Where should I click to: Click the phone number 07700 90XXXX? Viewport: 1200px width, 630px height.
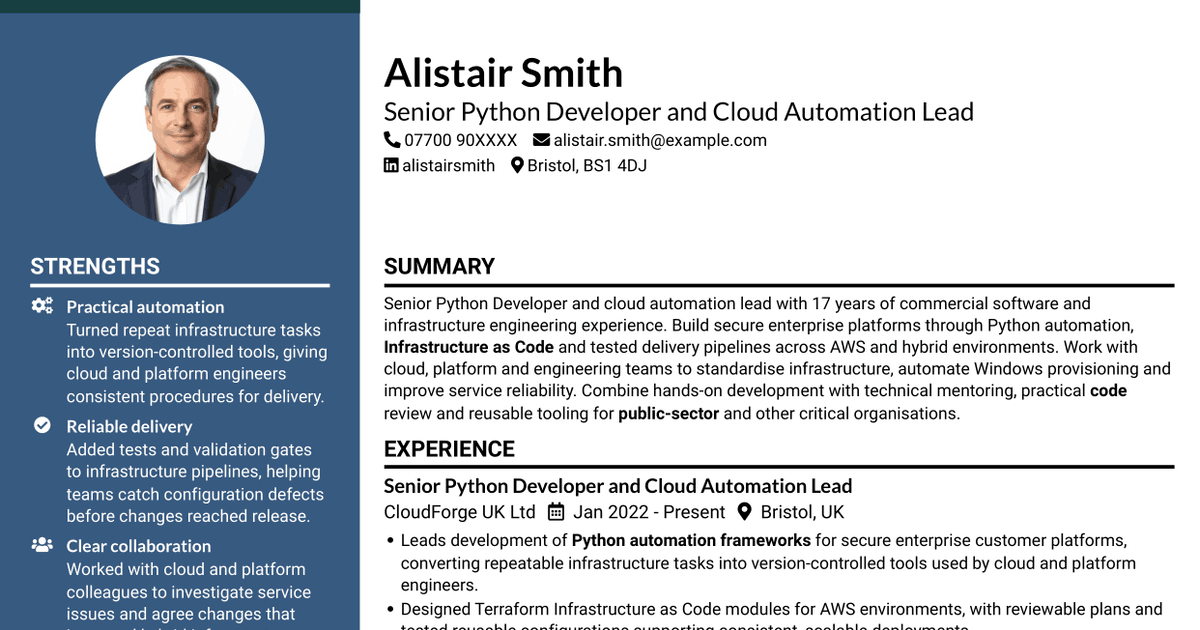point(461,140)
